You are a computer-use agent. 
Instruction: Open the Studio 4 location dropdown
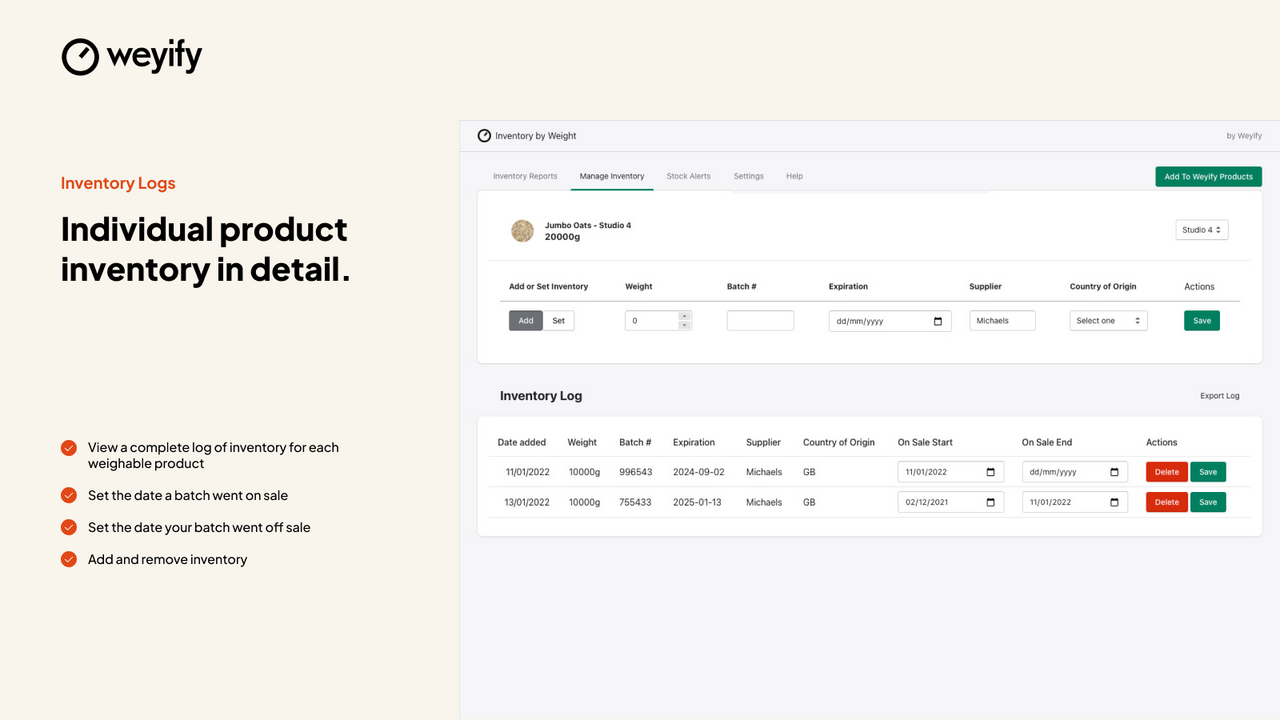pyautogui.click(x=1202, y=230)
